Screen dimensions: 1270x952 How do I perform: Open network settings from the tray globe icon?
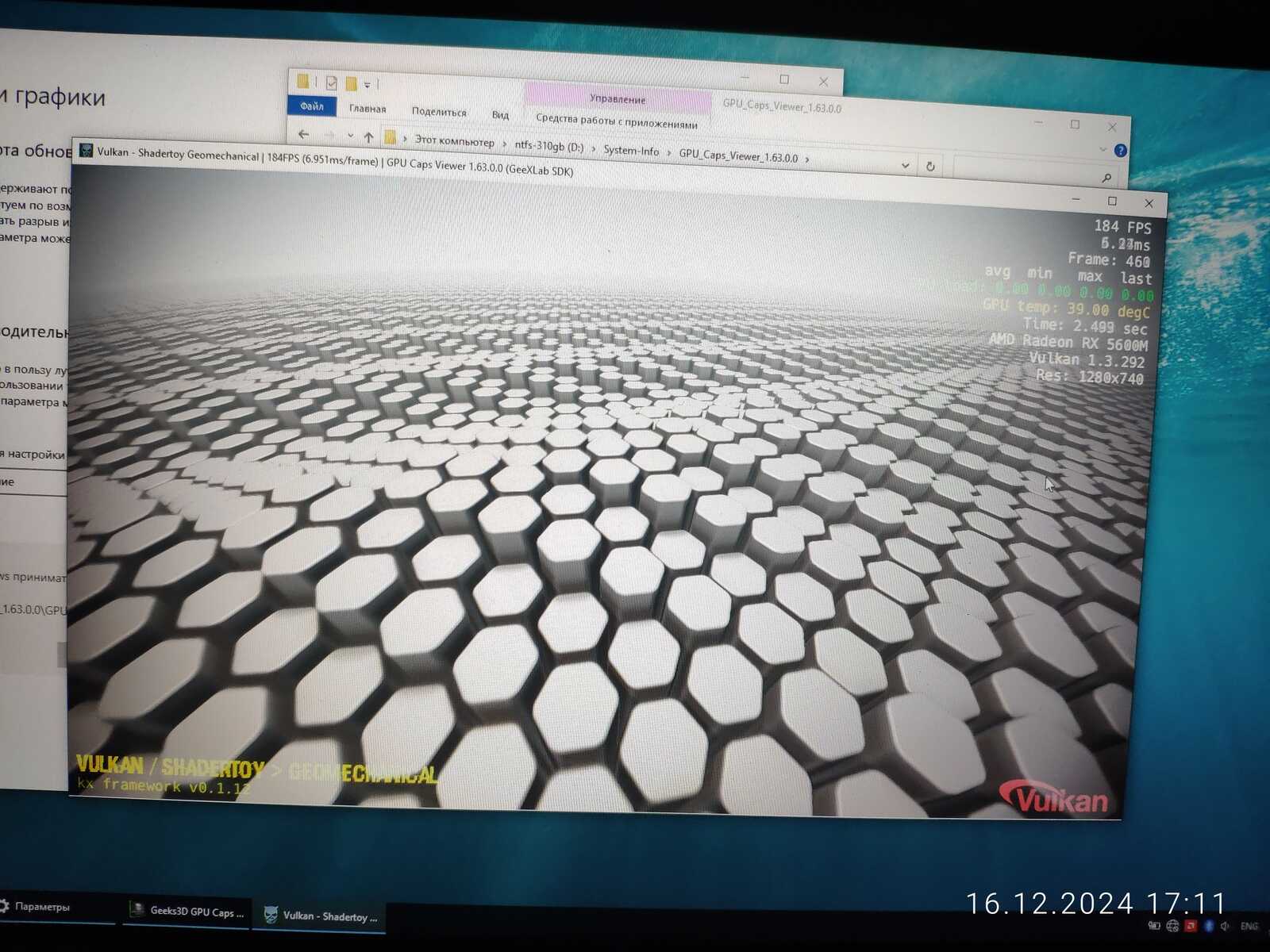[1172, 926]
